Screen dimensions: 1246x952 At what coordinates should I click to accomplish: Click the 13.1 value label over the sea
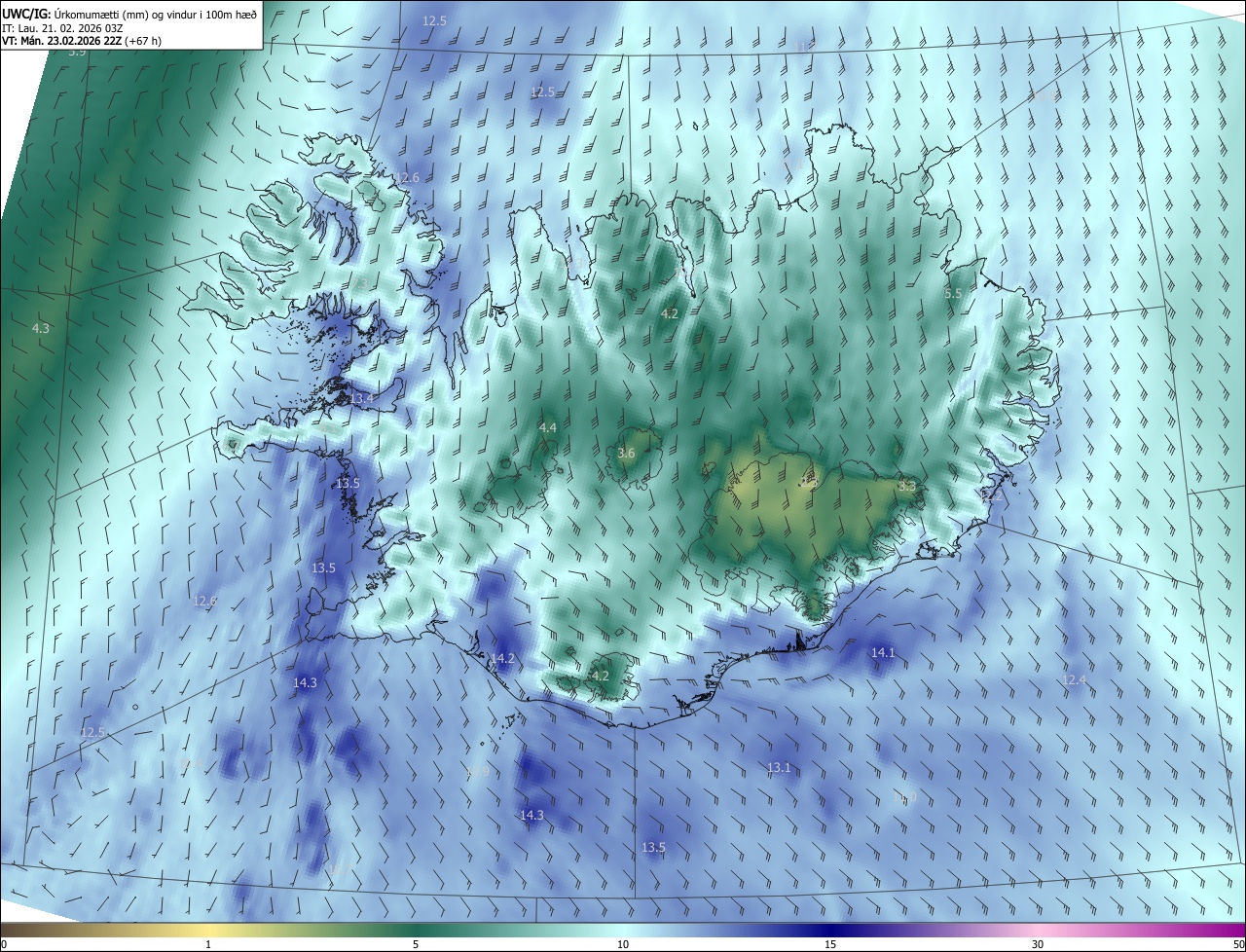(x=779, y=767)
